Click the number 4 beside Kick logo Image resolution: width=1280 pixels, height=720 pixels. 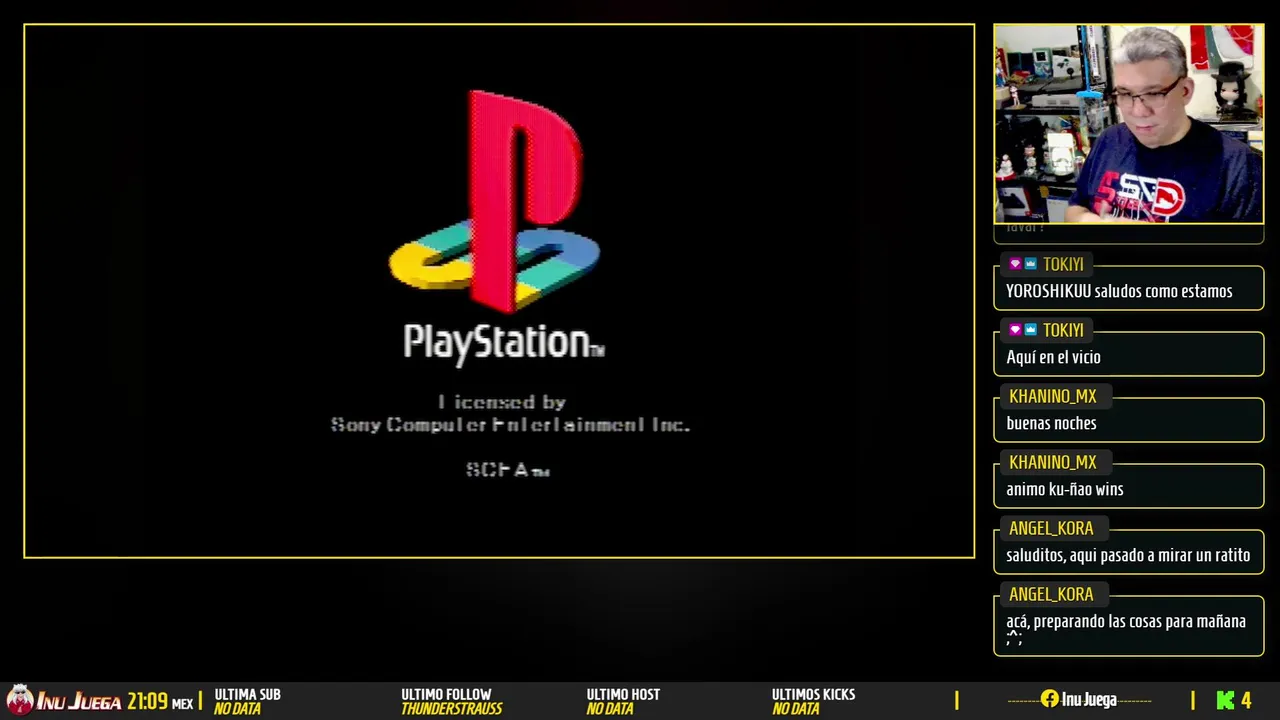pyautogui.click(x=1246, y=700)
